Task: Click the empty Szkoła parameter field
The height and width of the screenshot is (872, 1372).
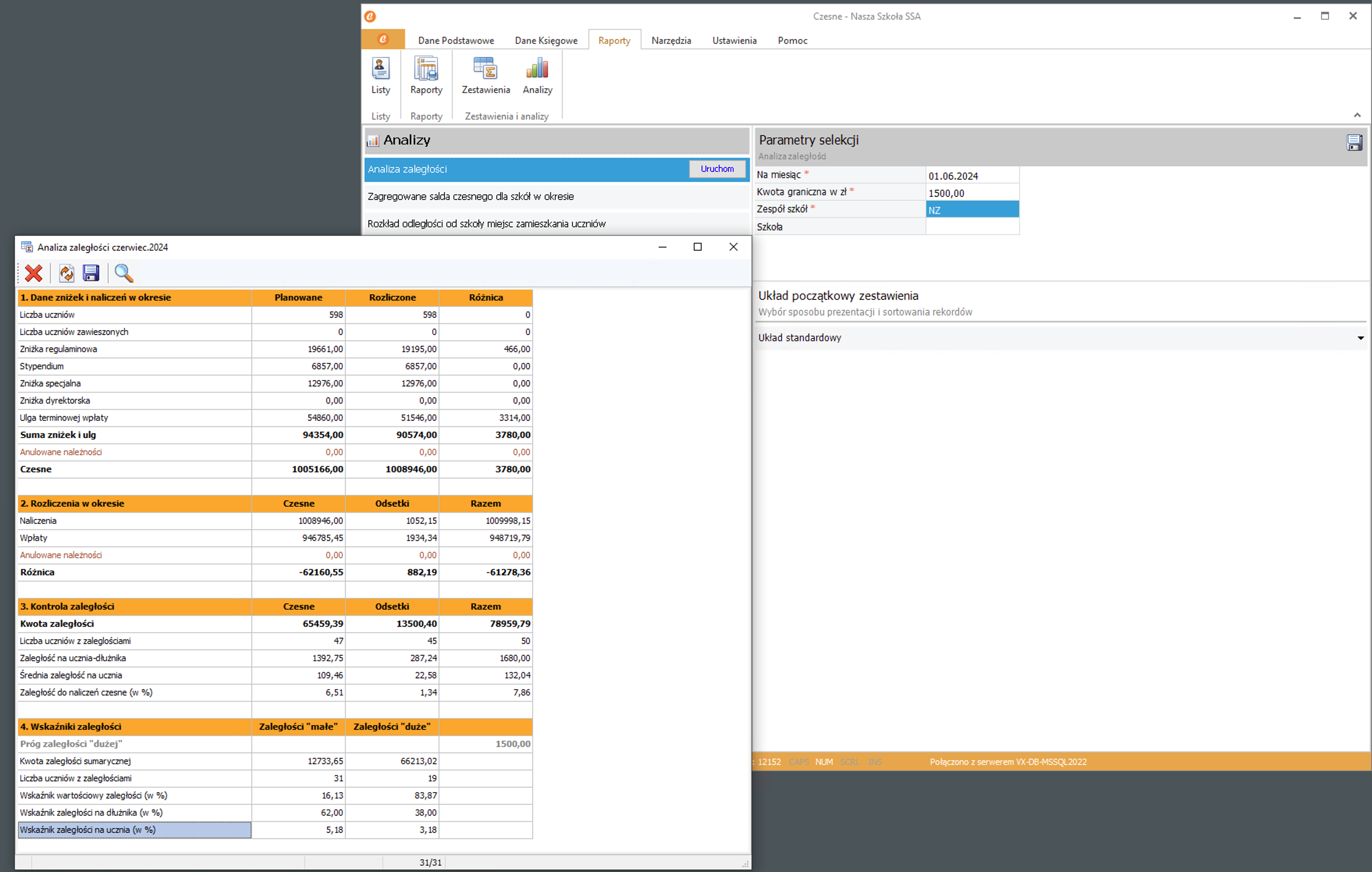Action: click(x=972, y=227)
